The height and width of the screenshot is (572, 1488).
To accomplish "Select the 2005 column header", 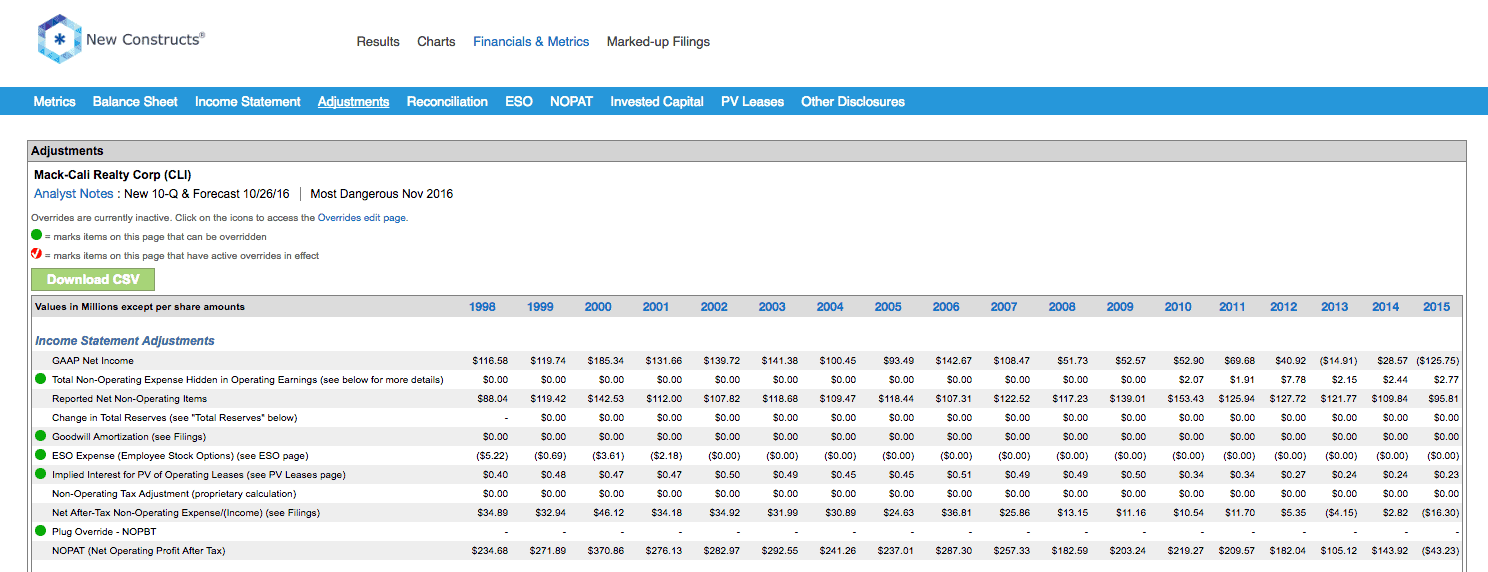I will [x=888, y=307].
